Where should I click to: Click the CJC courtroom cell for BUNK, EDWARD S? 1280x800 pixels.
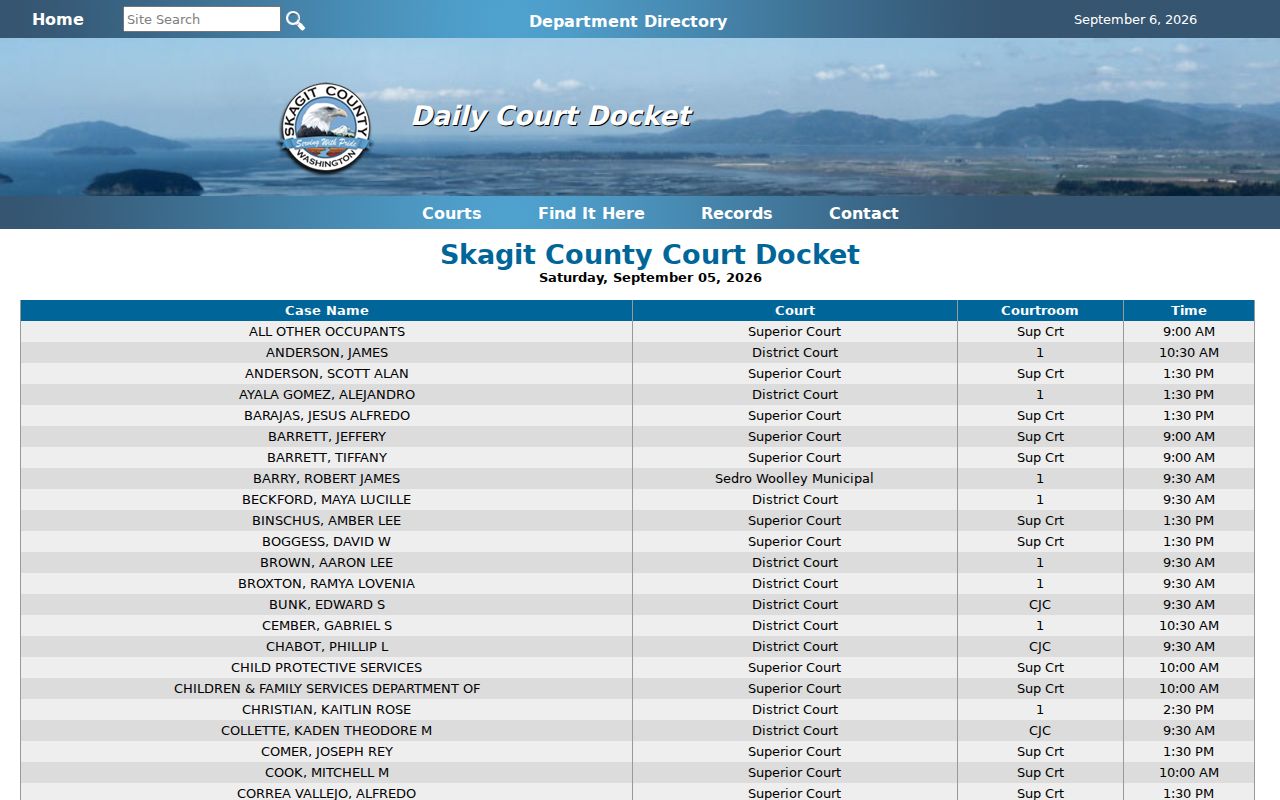point(1040,604)
